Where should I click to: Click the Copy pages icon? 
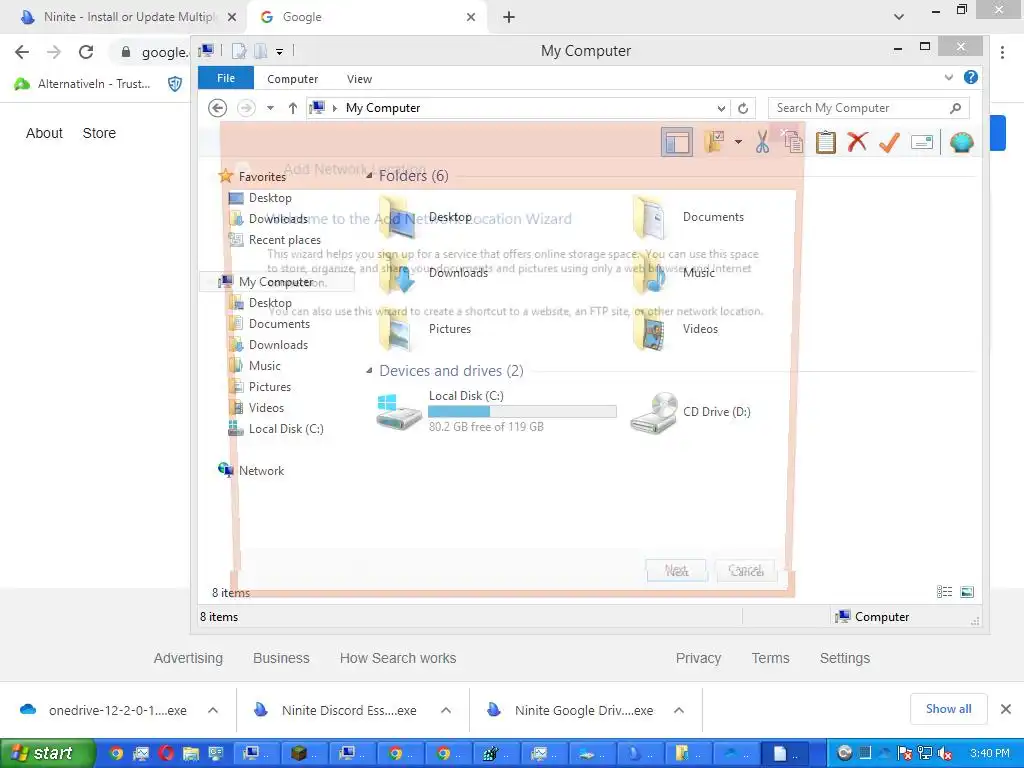[793, 142]
